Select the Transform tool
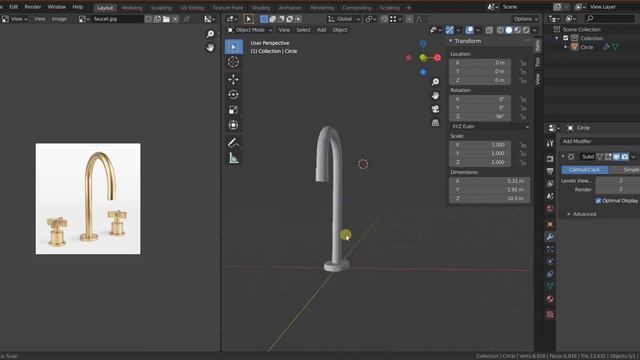Image resolution: width=640 pixels, height=360 pixels. (x=233, y=125)
